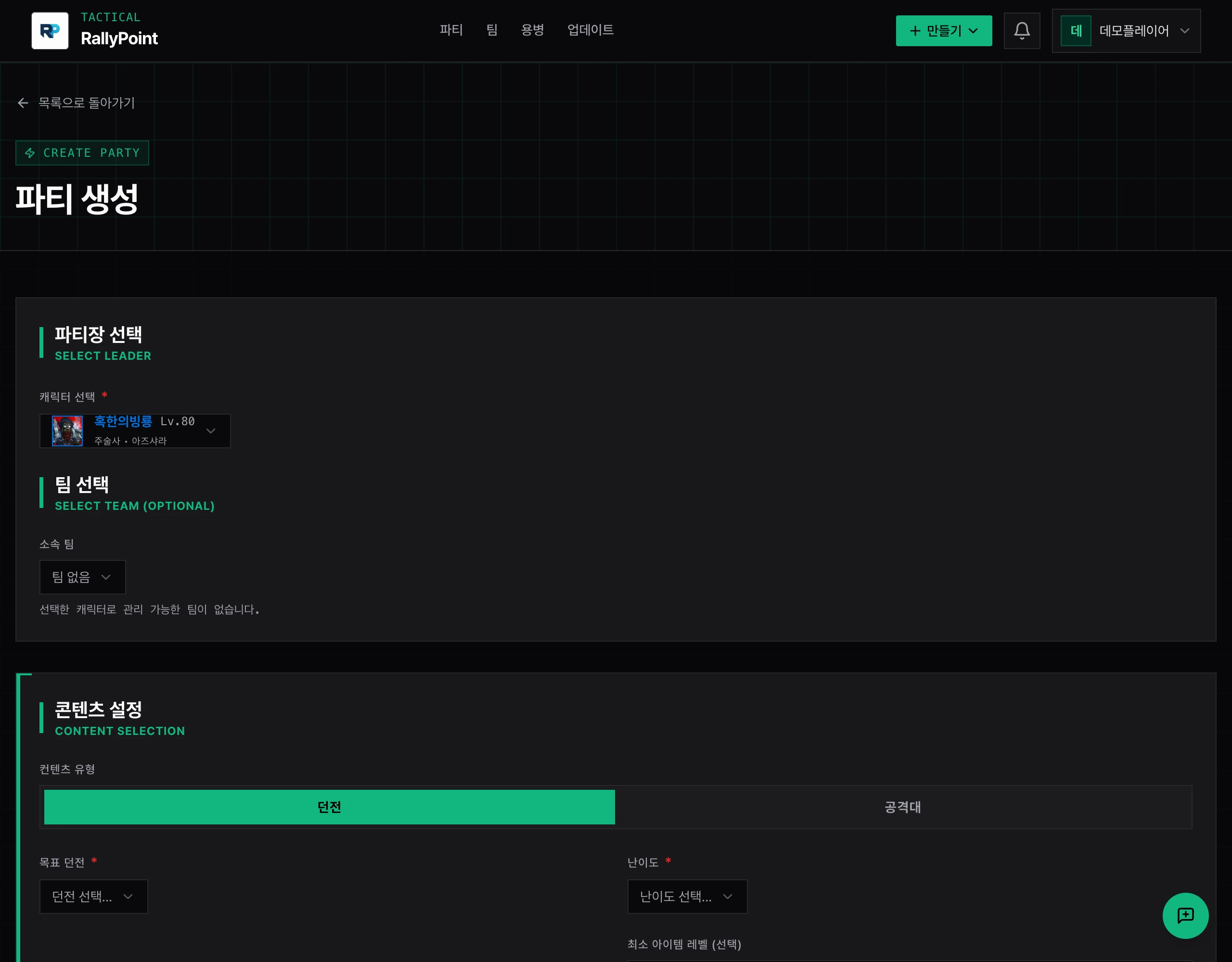Go to the 용병 nav item
The image size is (1232, 962).
[x=532, y=30]
